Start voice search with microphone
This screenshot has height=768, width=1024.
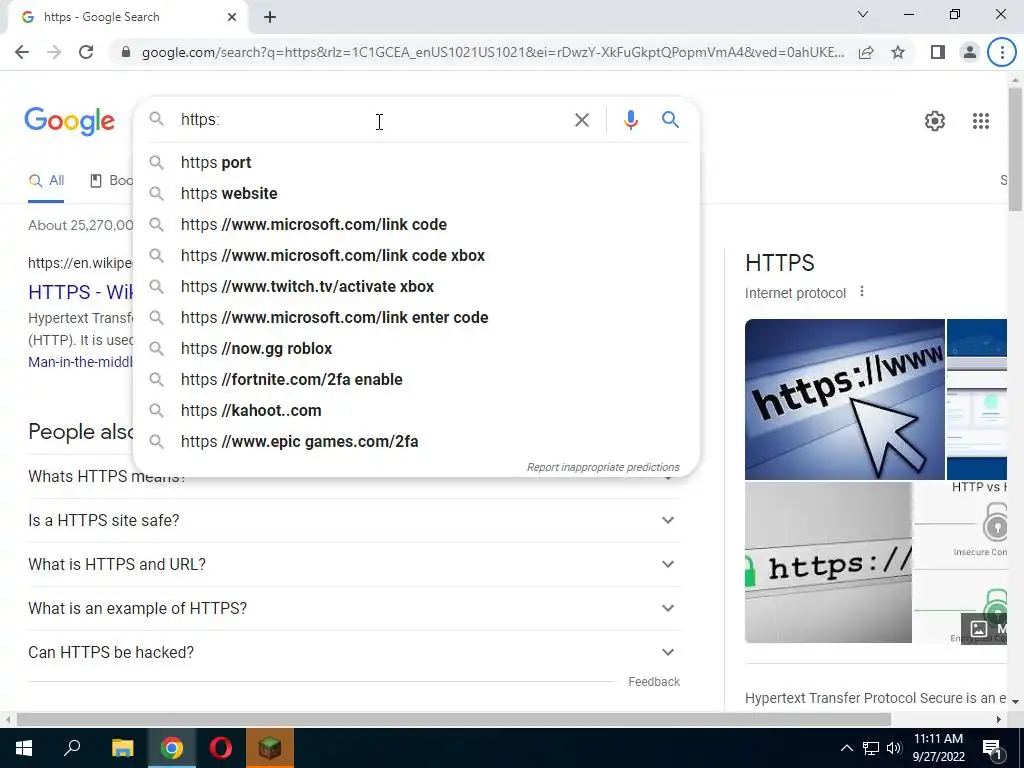(x=630, y=120)
